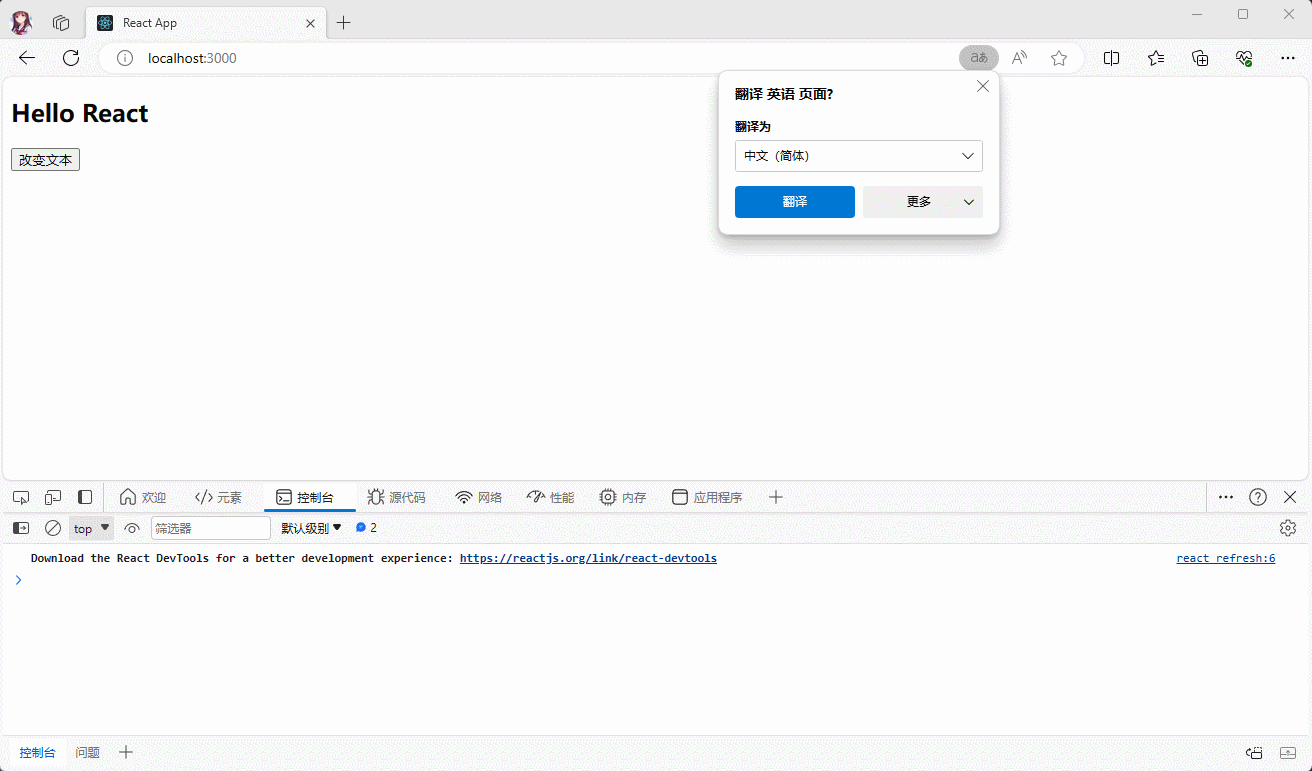Screen dimensions: 1312x771
Task: Switch to the 网络 tab
Action: [478, 497]
